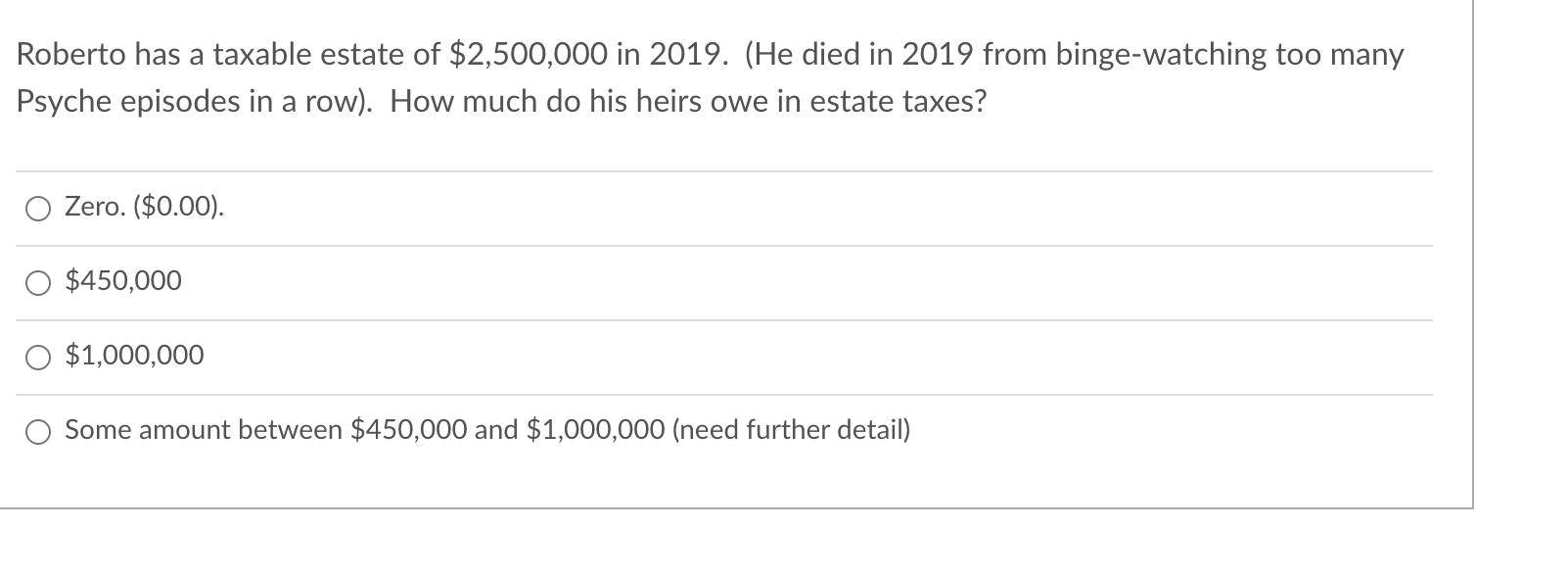The width and height of the screenshot is (1568, 576).
Task: Select the $1,000,000 radio button
Action: pyautogui.click(x=38, y=357)
